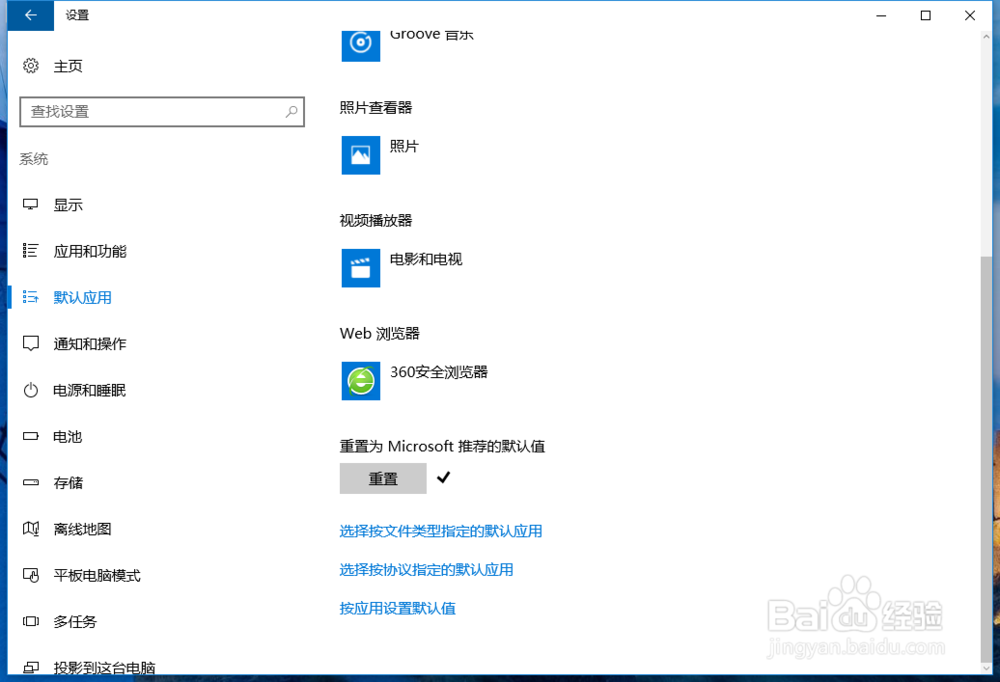Close the Settings window
The height and width of the screenshot is (682, 1000).
pyautogui.click(x=970, y=15)
